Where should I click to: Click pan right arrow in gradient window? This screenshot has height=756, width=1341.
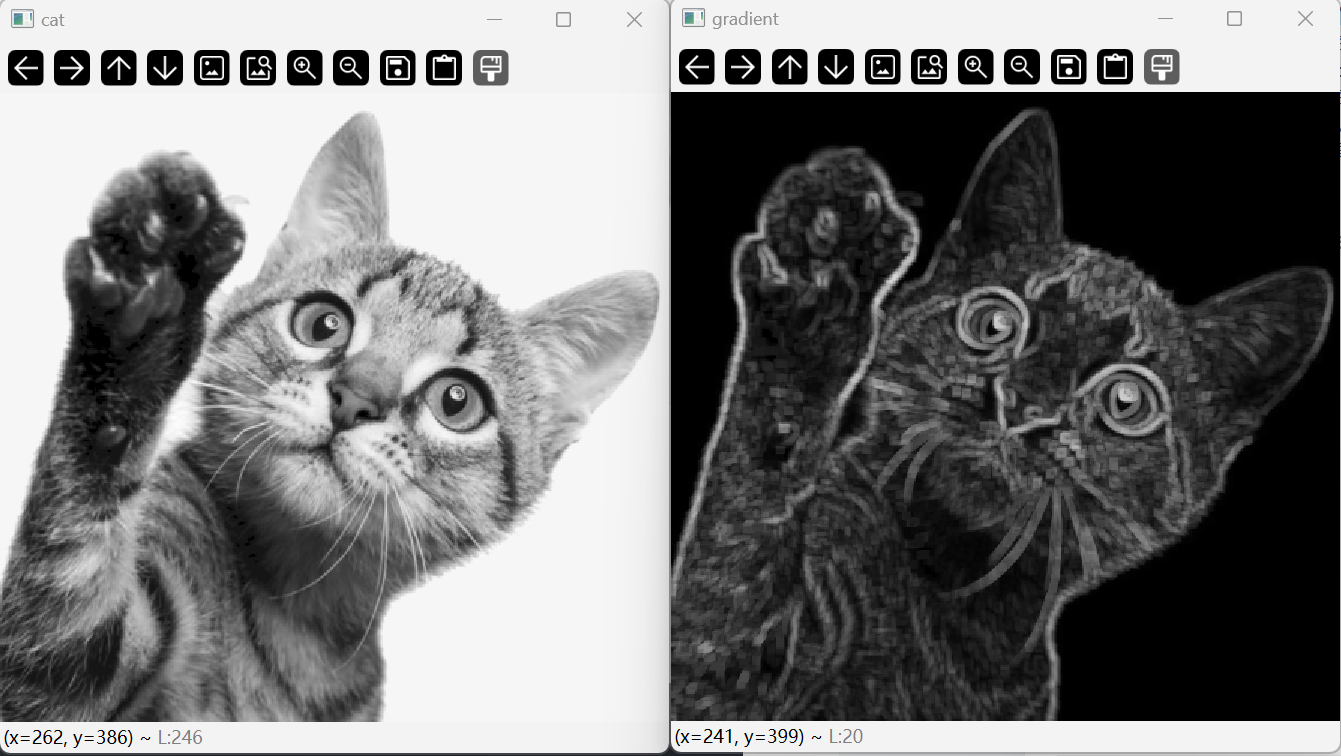tap(743, 67)
